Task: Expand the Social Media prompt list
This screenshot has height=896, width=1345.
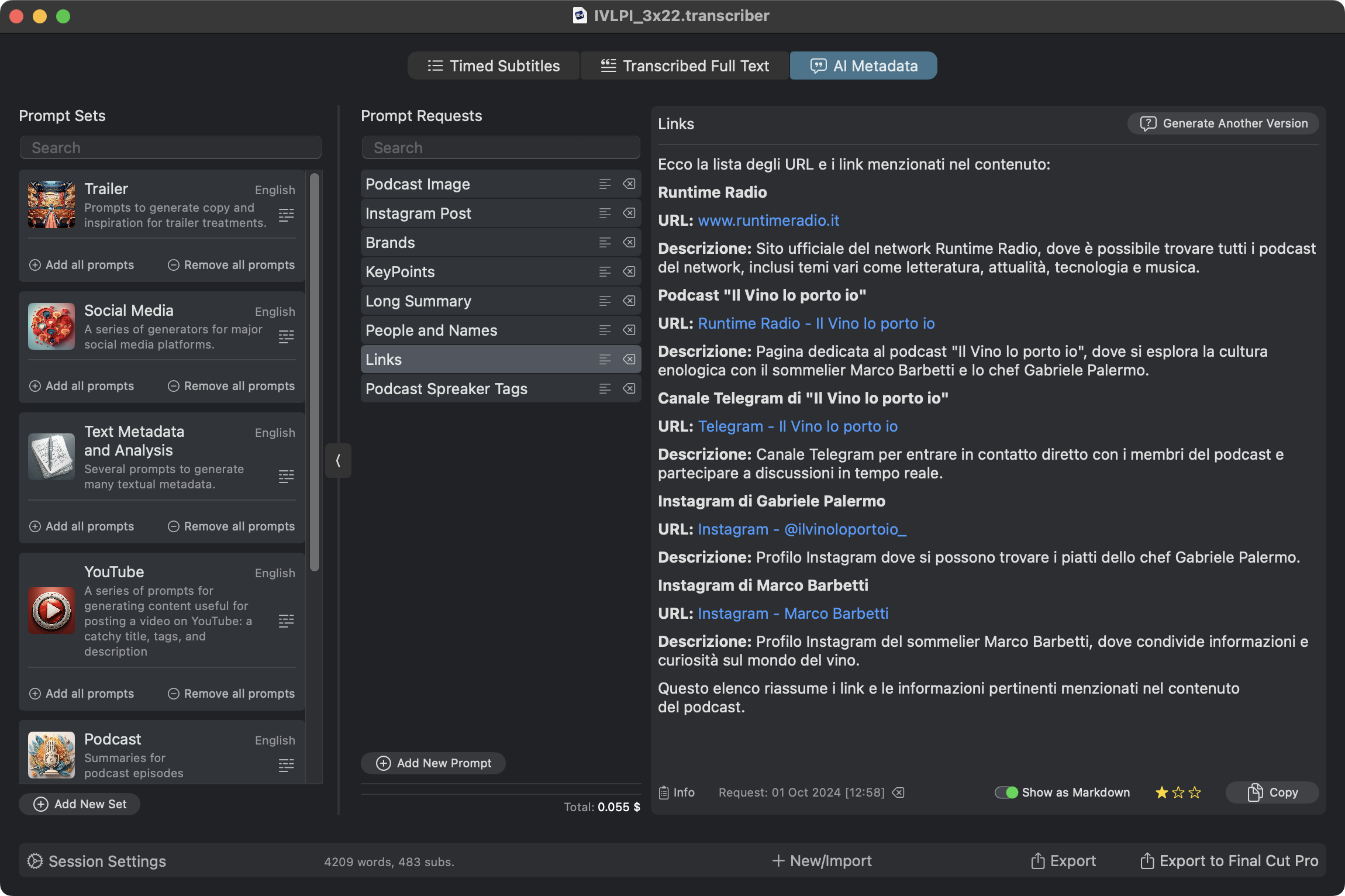Action: pos(286,336)
